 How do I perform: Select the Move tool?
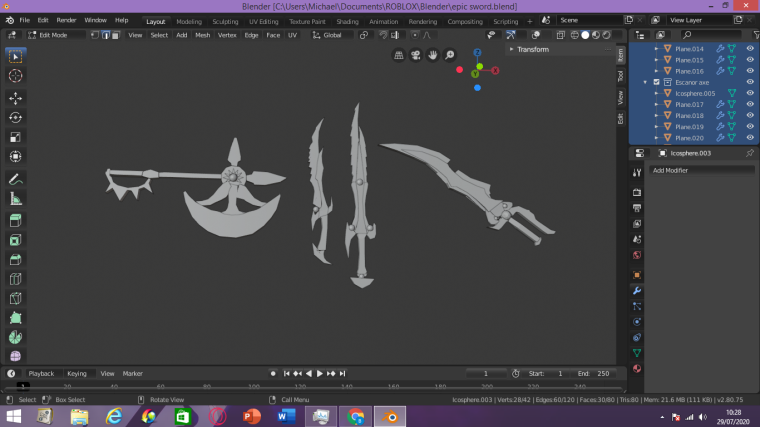tap(15, 98)
